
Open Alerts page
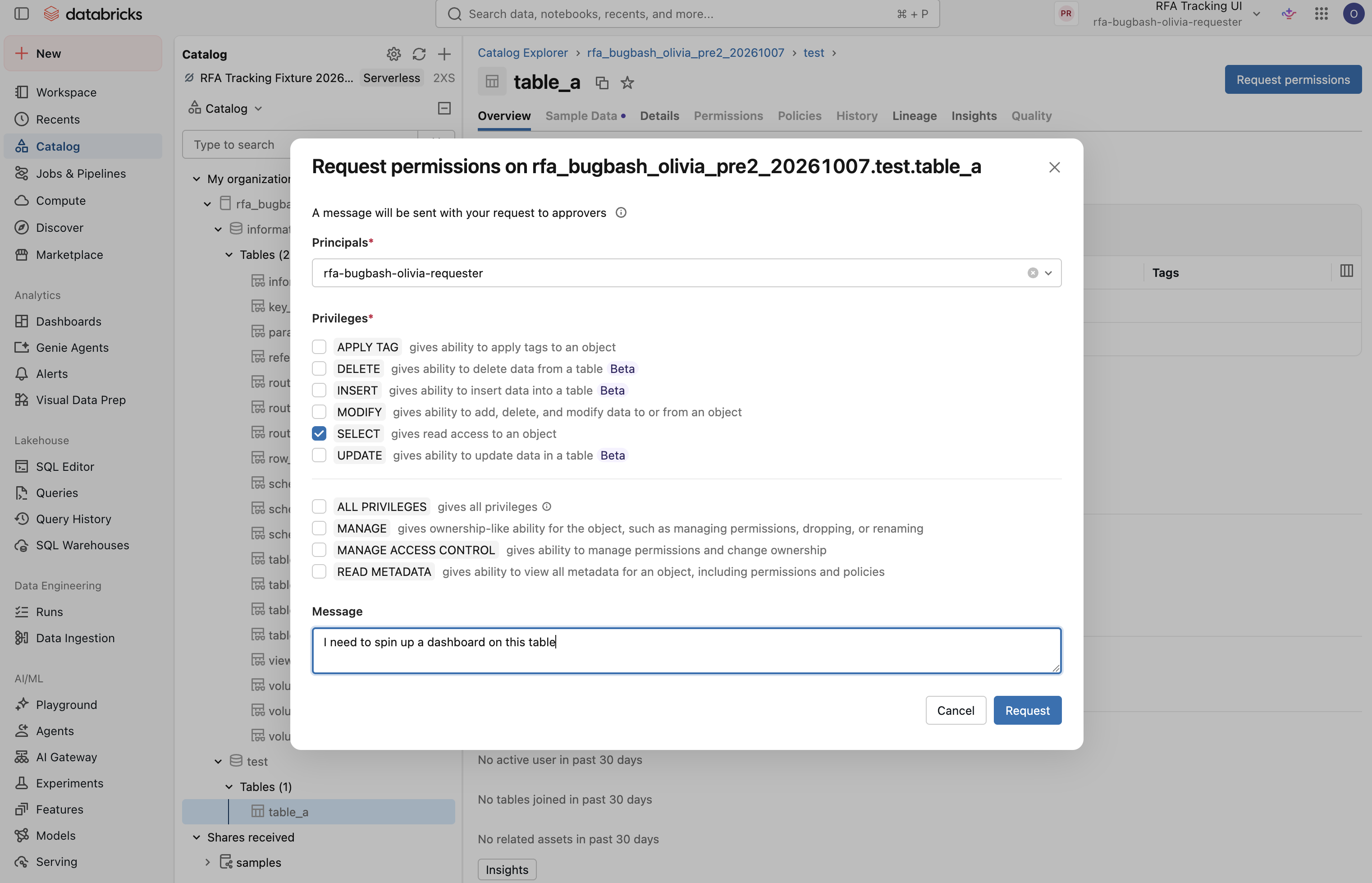(51, 374)
